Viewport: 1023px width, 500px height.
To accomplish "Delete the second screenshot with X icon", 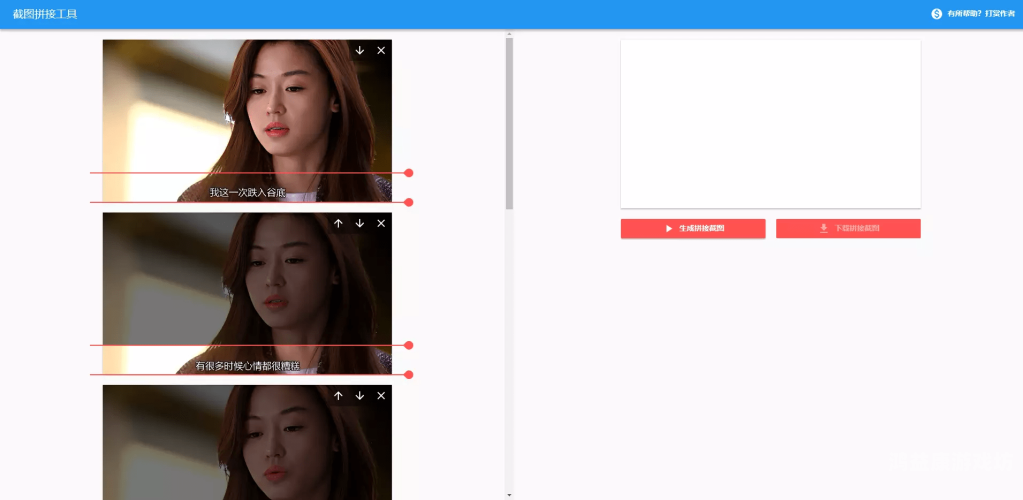I will click(381, 224).
